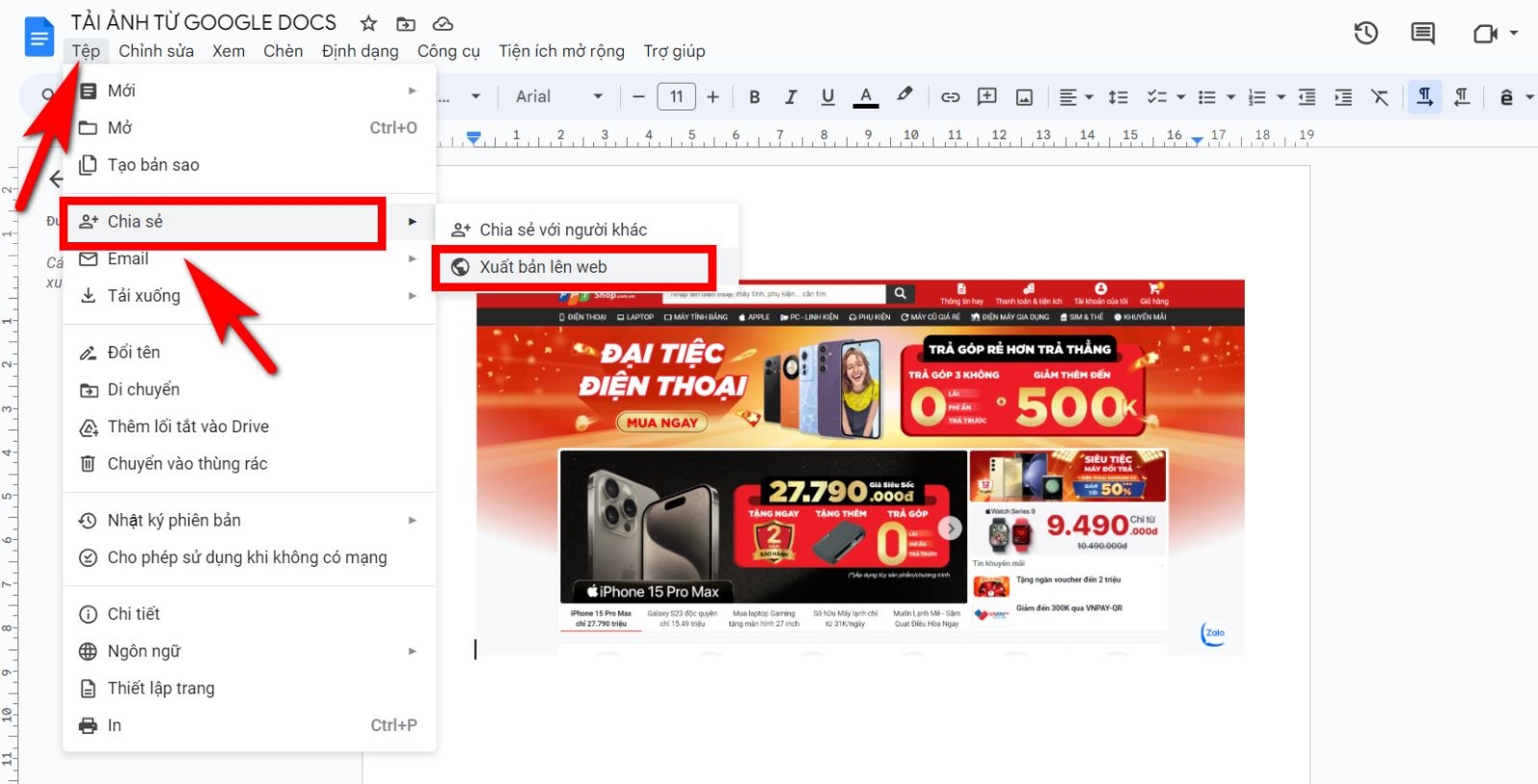Click the move-to-folder icon beside the title

coord(406,23)
